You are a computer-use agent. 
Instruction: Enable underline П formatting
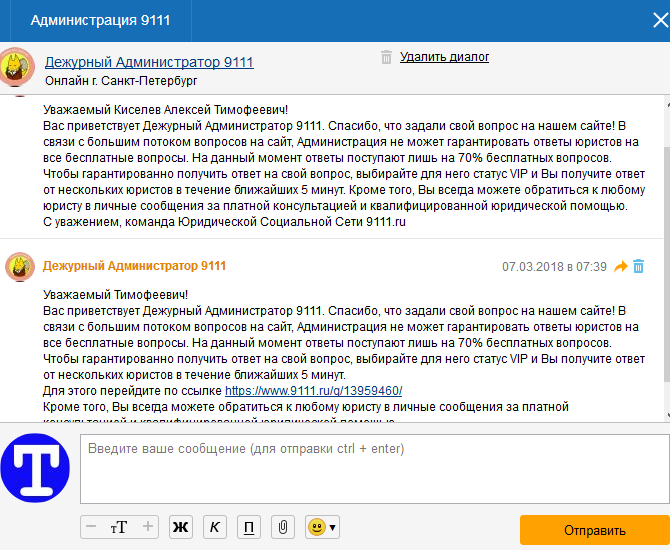249,527
